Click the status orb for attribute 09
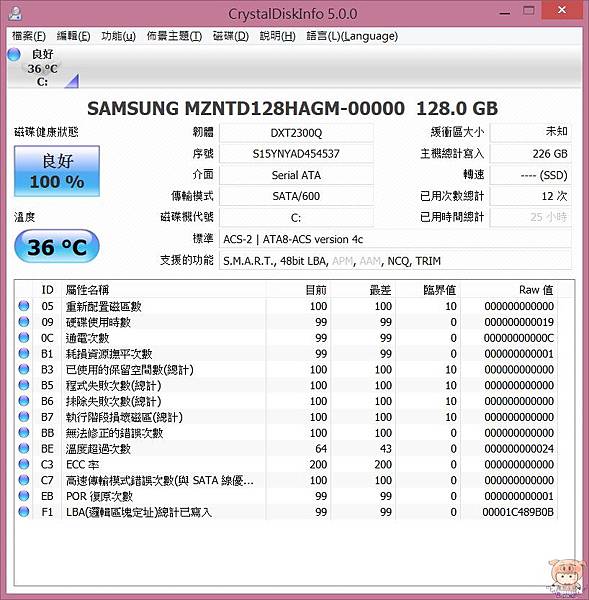The height and width of the screenshot is (600, 589). click(x=24, y=321)
